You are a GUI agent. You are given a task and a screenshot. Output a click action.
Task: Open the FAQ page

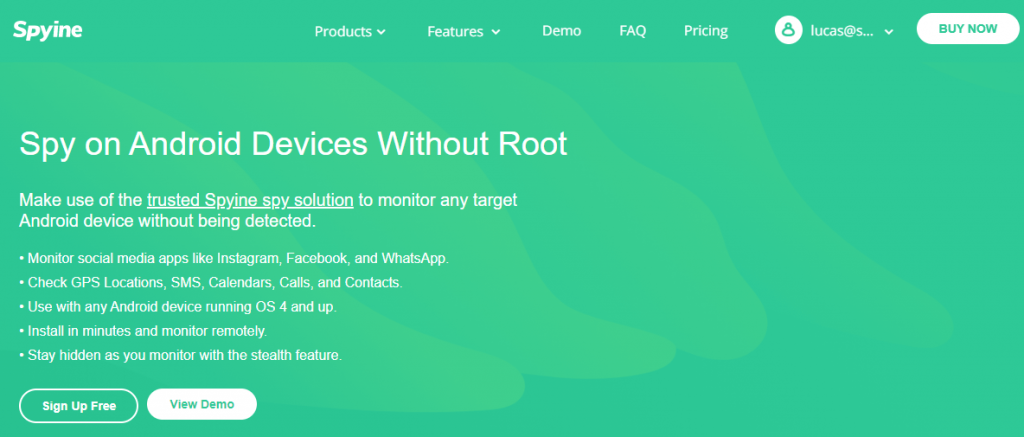point(632,31)
